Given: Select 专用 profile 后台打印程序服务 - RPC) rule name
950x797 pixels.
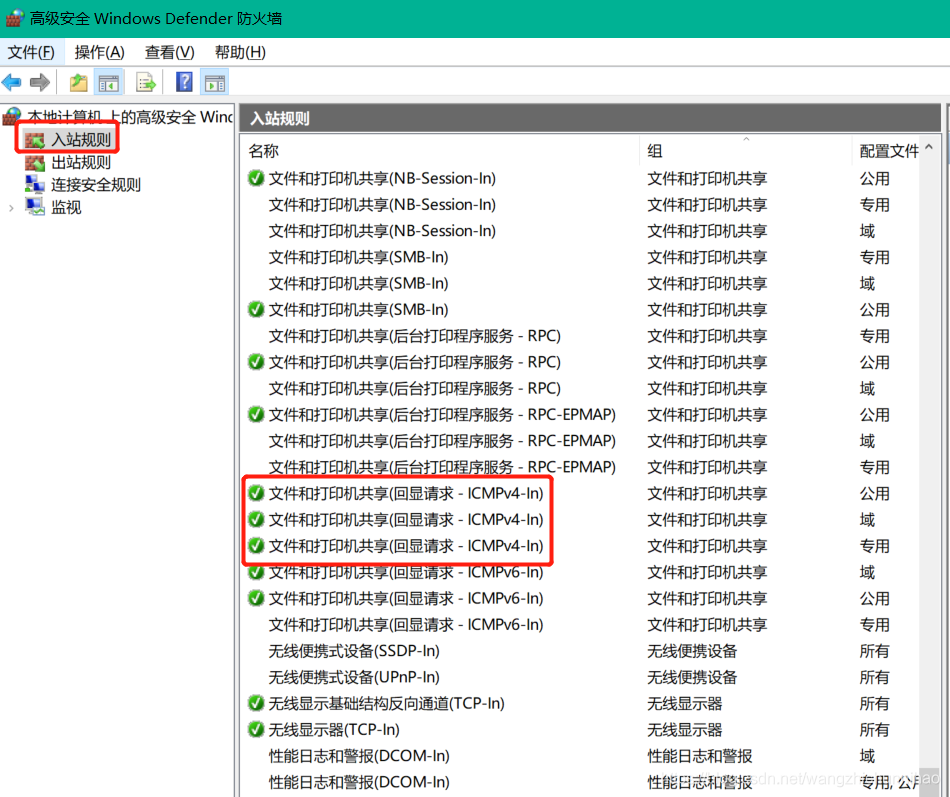Looking at the screenshot, I should pos(414,336).
